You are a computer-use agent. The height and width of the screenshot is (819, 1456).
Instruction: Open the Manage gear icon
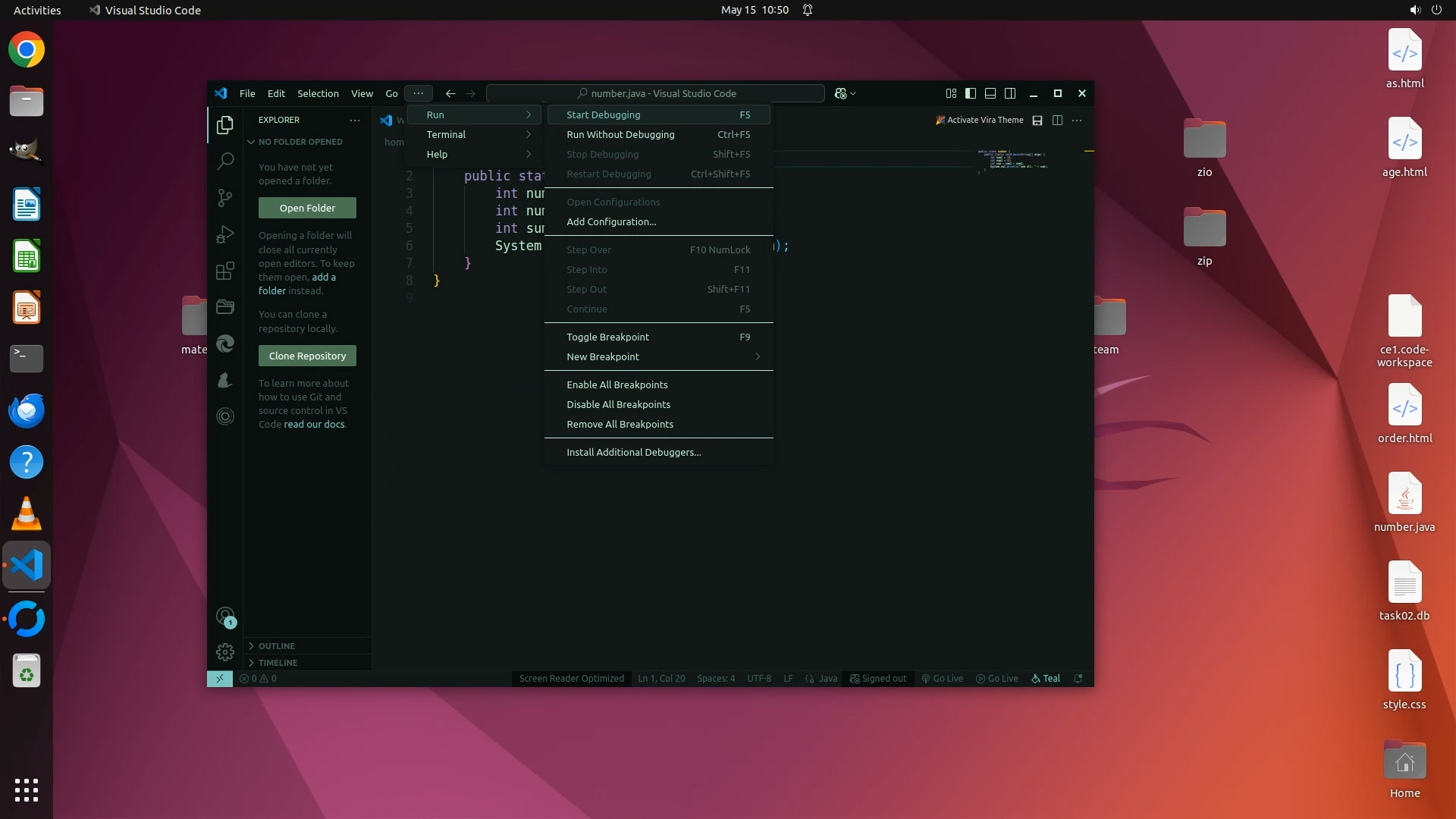point(225,652)
